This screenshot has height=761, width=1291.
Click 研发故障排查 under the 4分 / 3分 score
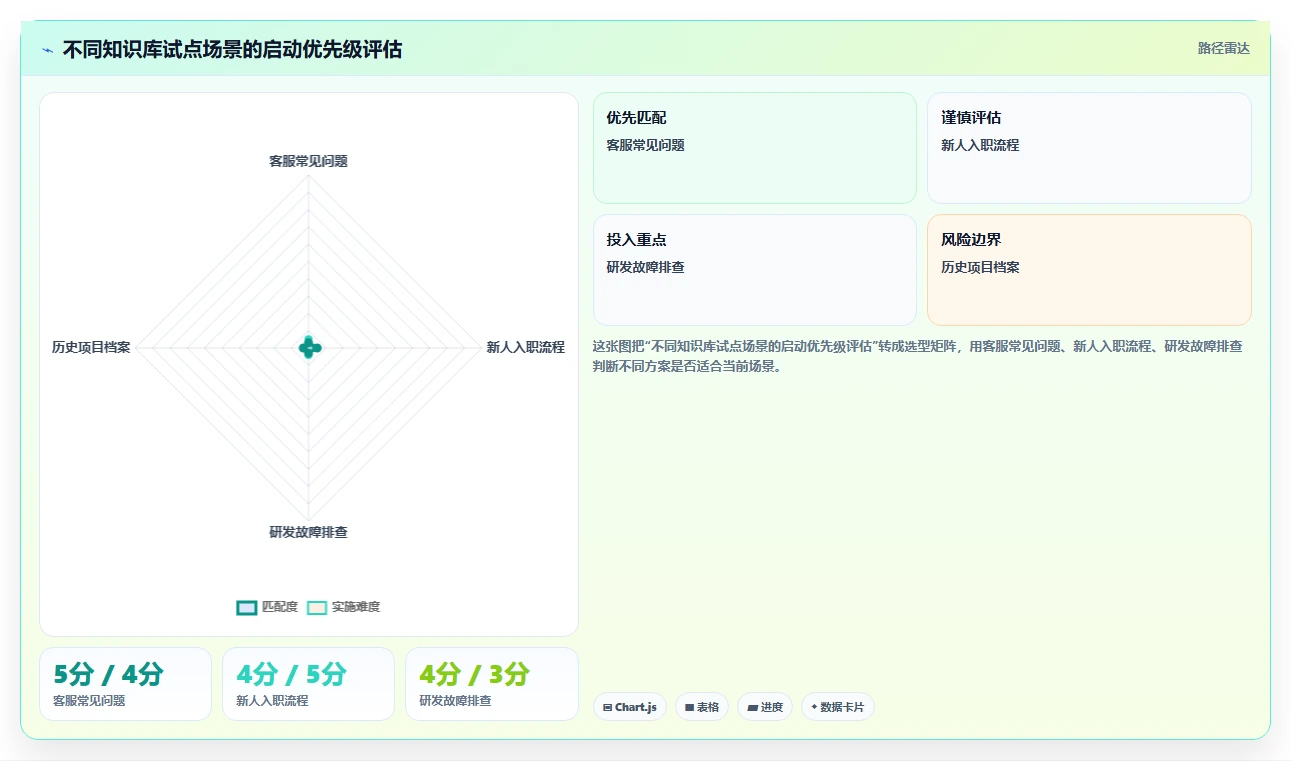click(x=455, y=701)
